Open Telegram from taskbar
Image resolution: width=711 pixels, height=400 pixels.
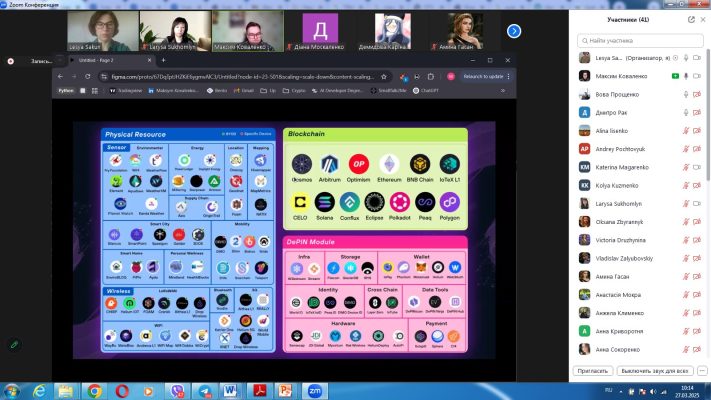(x=205, y=391)
